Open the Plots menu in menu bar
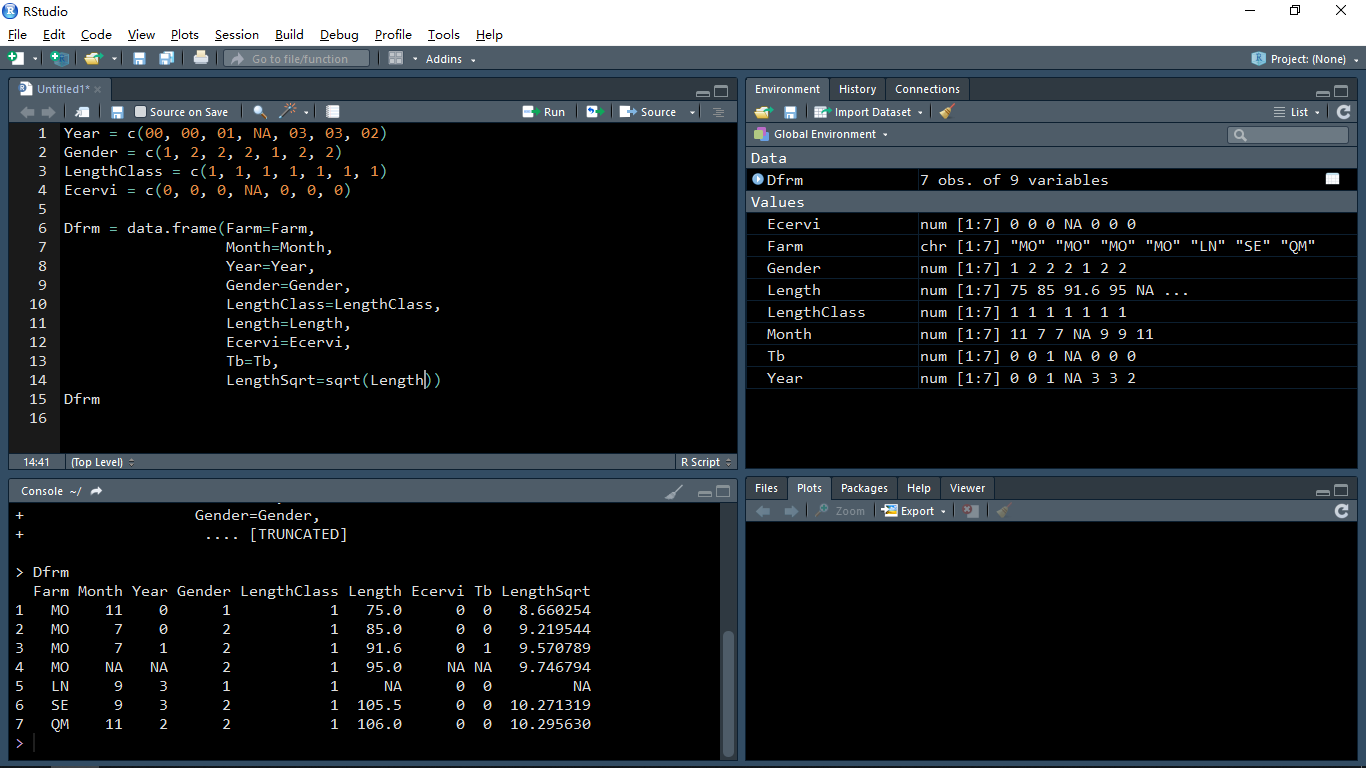 184,35
